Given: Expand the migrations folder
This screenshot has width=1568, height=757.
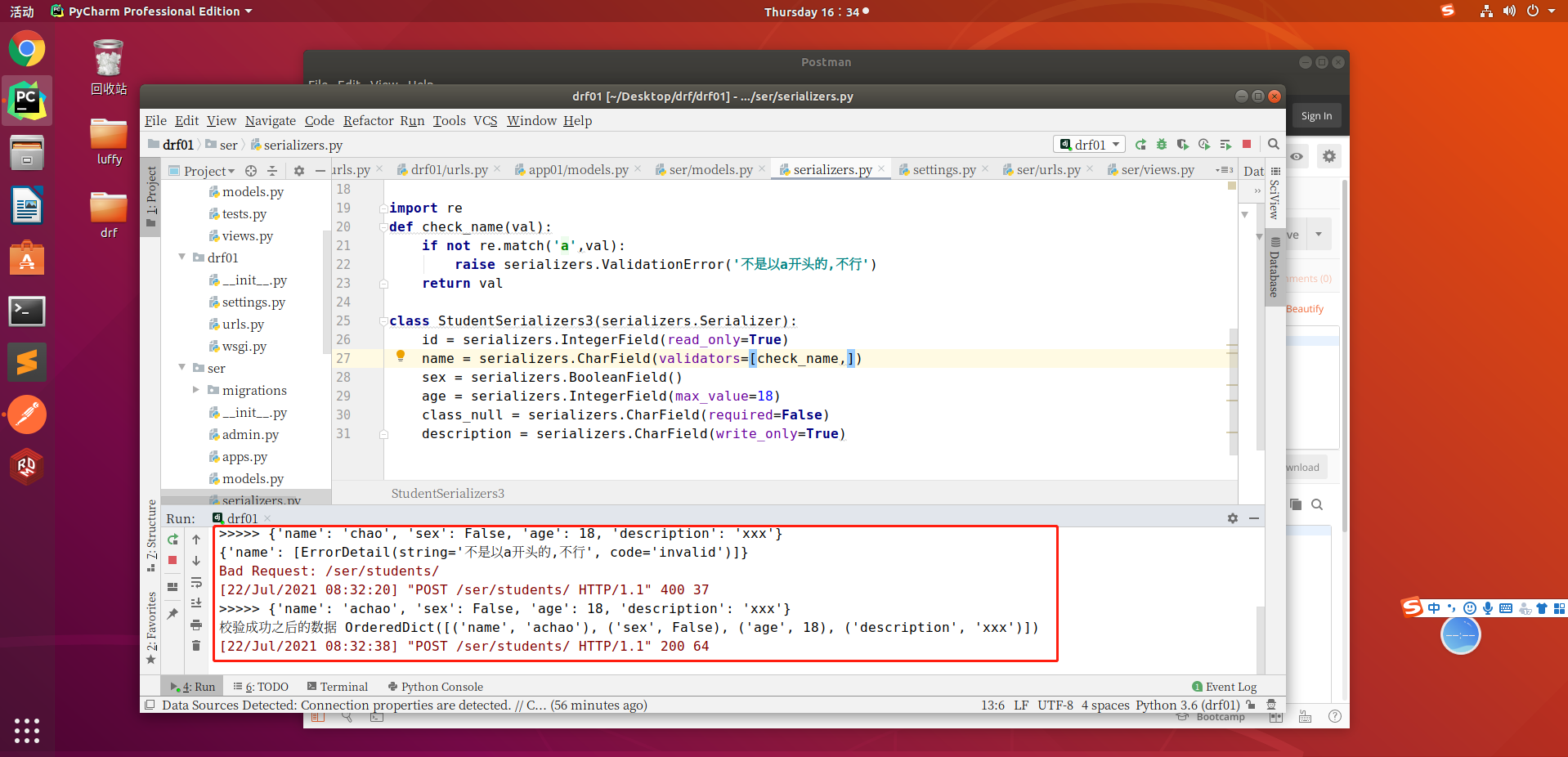Looking at the screenshot, I should click(x=196, y=390).
